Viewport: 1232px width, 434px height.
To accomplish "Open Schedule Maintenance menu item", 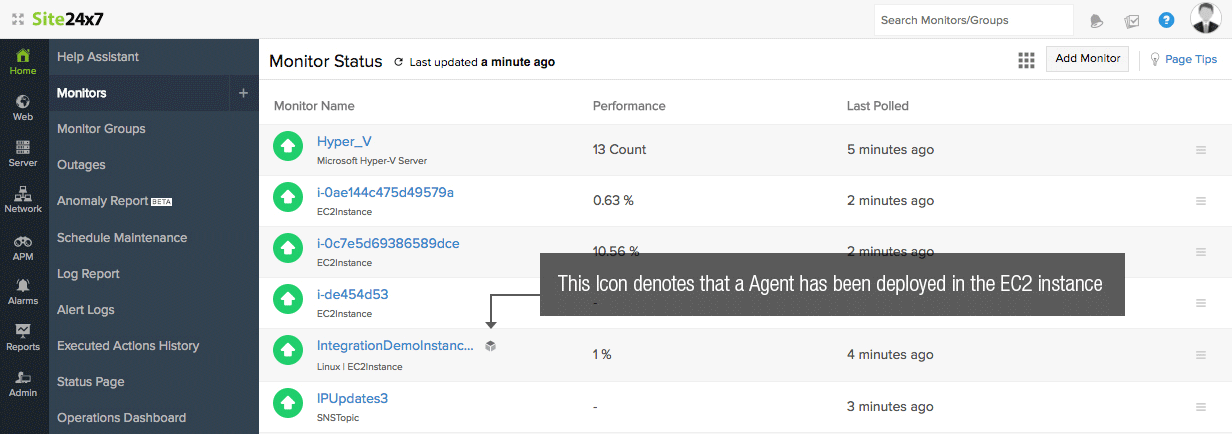I will (122, 238).
